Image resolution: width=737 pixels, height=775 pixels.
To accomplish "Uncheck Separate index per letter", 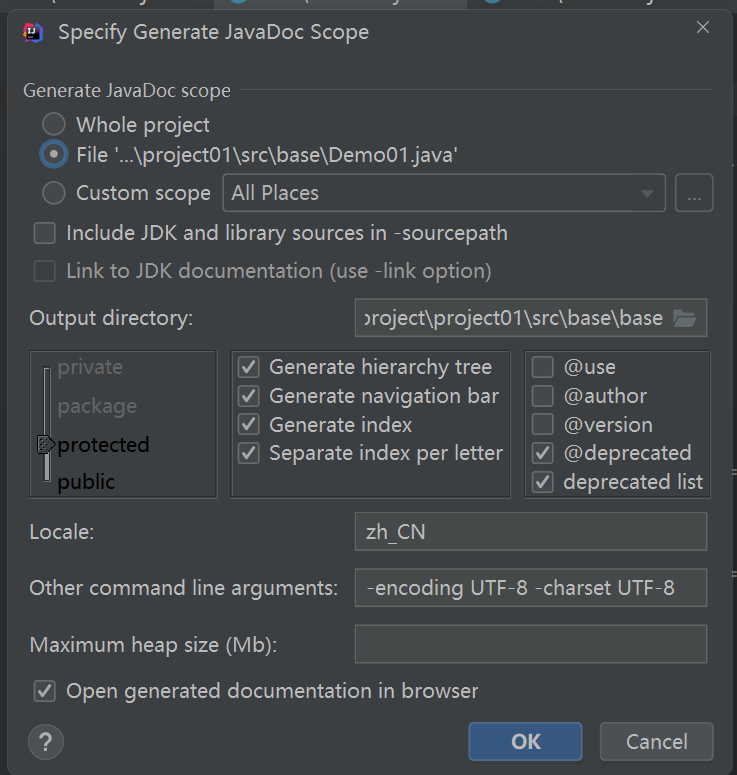I will tap(248, 453).
